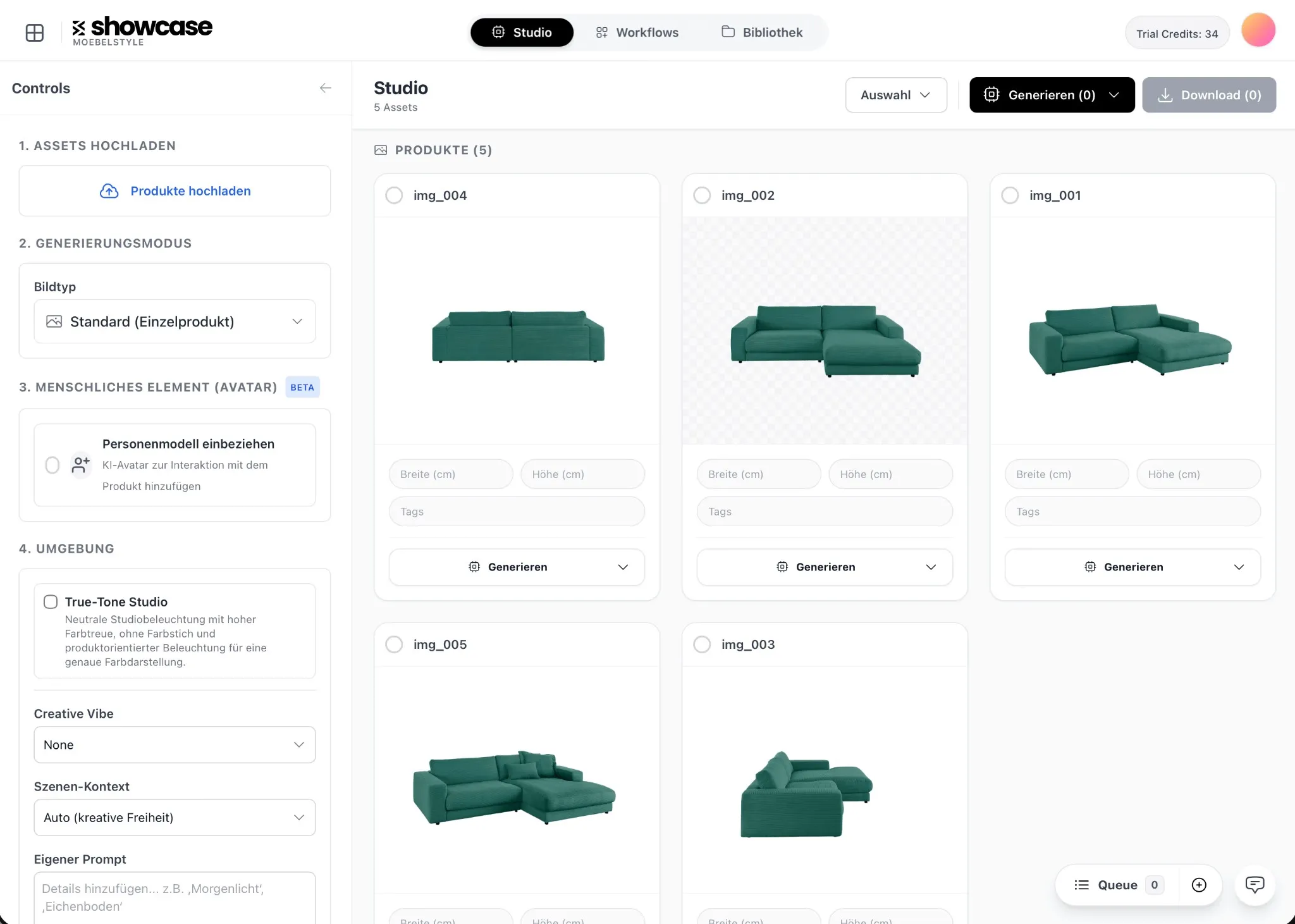1295x924 pixels.
Task: Click the Tags input field of img_001
Action: [1131, 511]
